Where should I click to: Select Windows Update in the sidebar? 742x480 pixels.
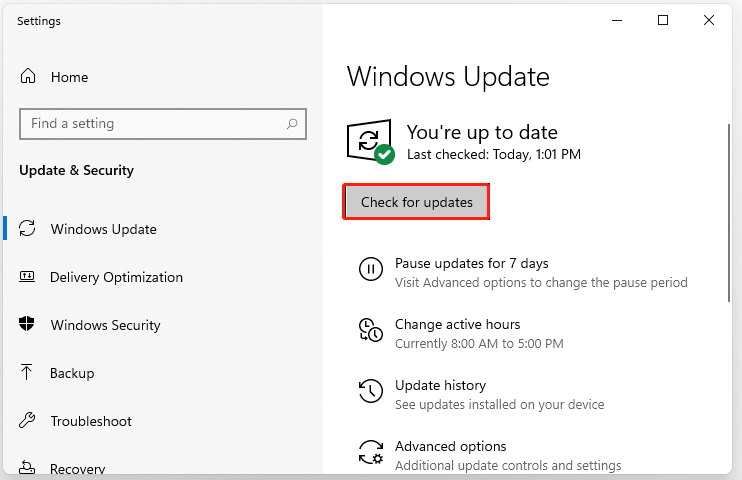104,229
